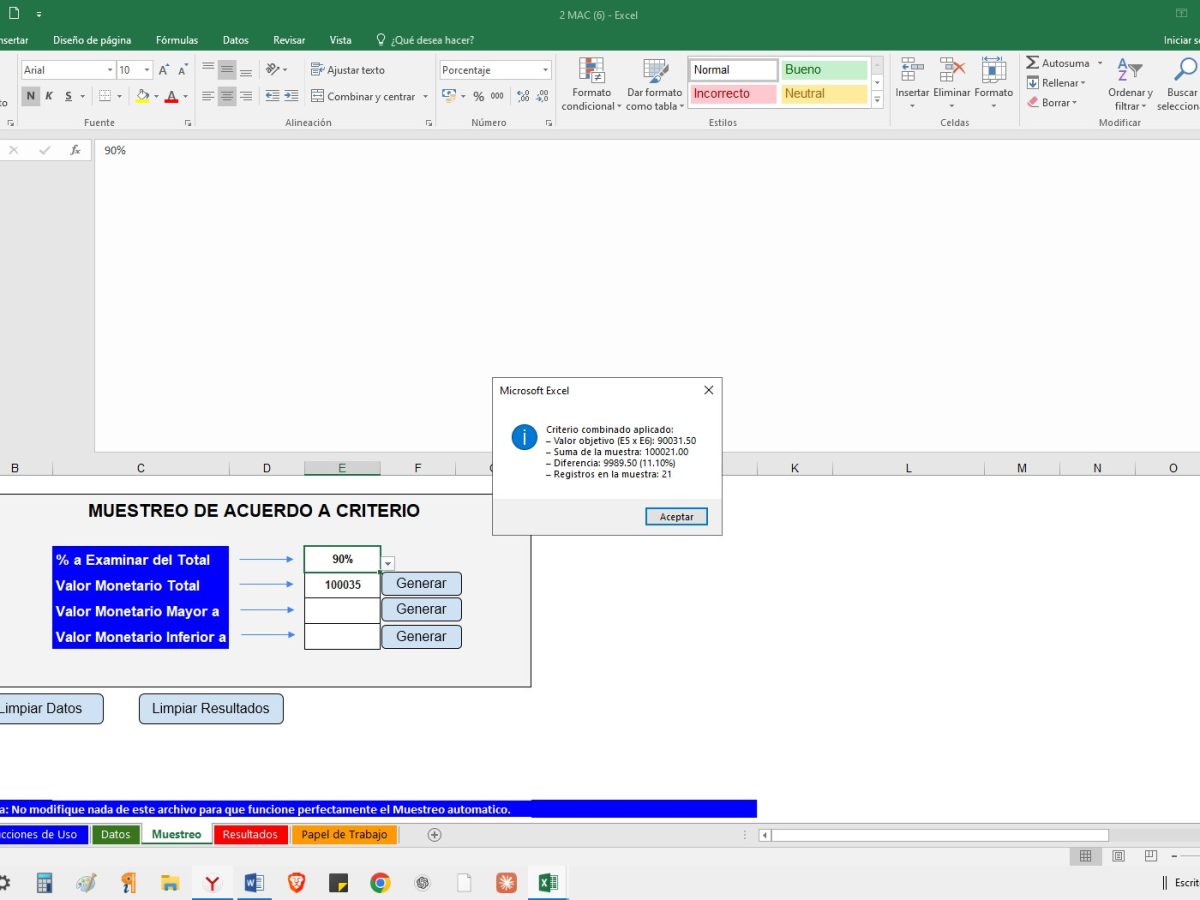Click the Formato cells icon
Screen dimensions: 1200x900
(993, 70)
